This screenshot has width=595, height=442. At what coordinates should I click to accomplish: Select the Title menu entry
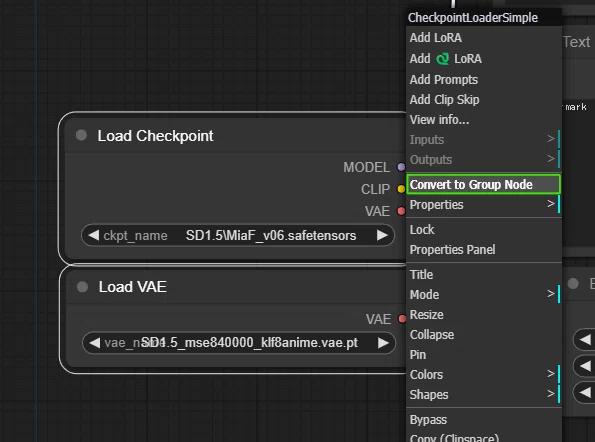(484, 274)
